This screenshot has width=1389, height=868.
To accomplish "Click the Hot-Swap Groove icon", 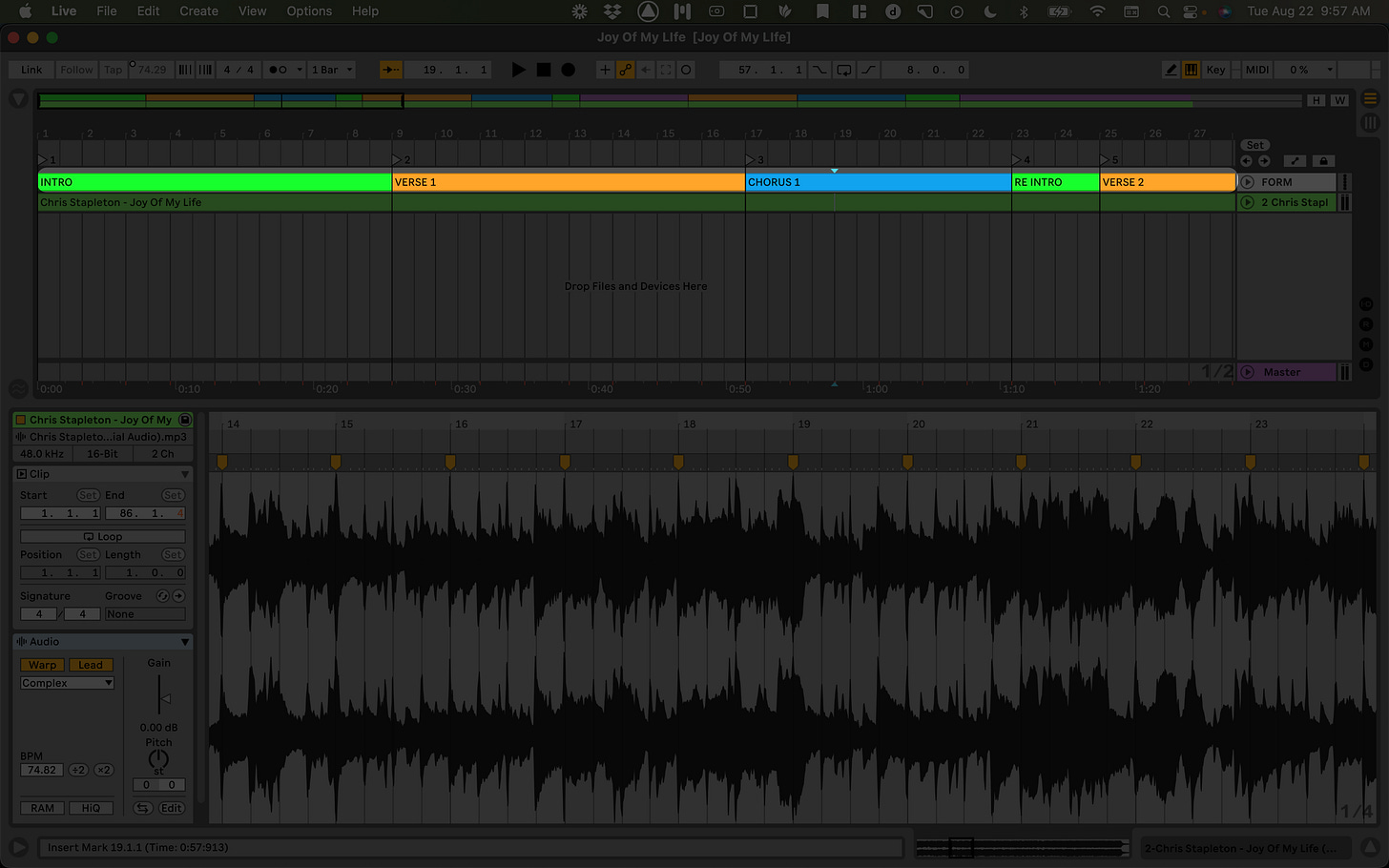I will tap(162, 596).
